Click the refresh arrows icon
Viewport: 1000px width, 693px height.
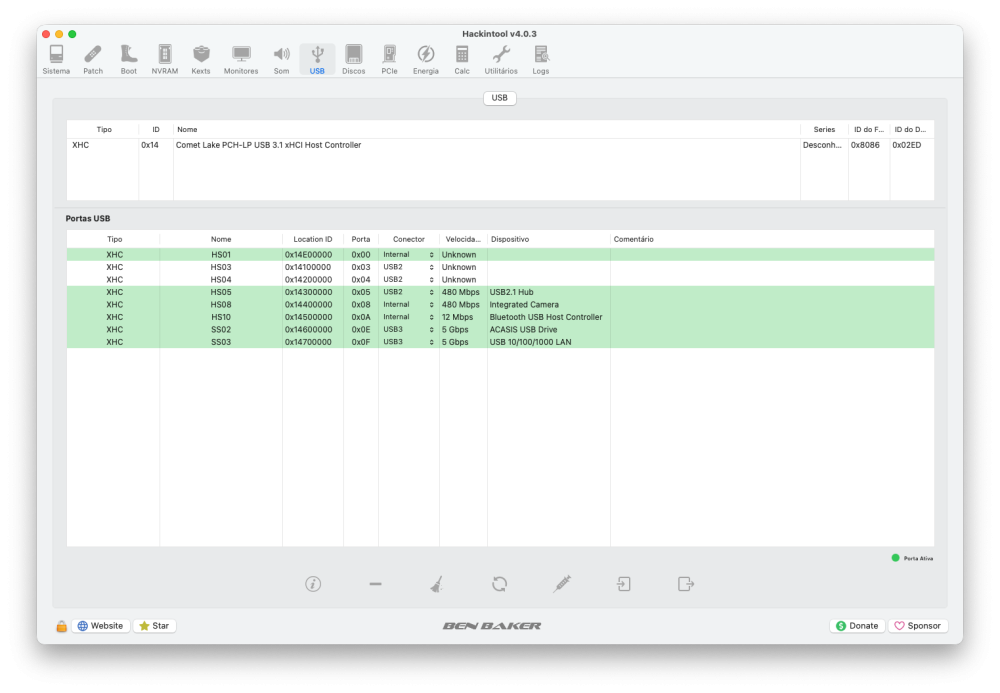(x=499, y=583)
